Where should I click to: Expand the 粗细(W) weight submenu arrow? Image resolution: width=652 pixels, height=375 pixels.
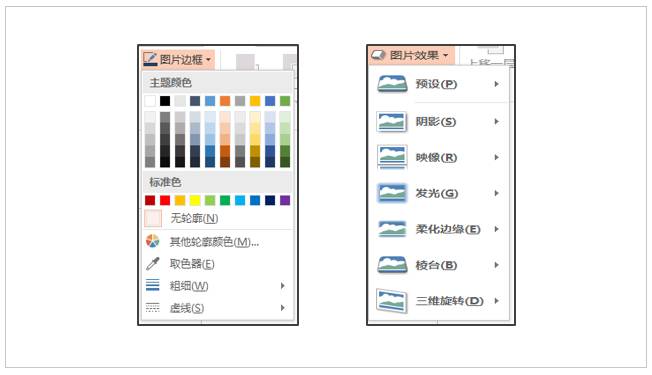(x=283, y=286)
